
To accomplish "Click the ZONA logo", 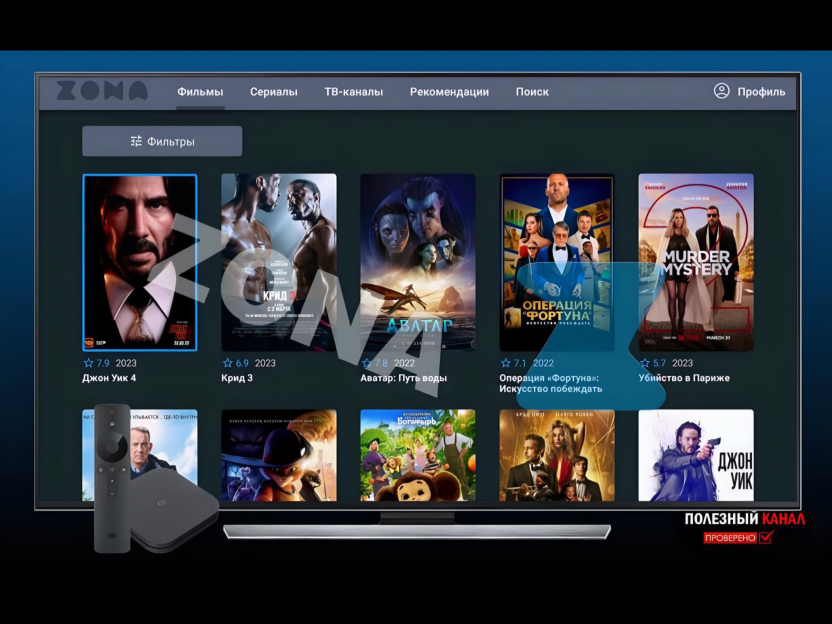I will pyautogui.click(x=102, y=91).
